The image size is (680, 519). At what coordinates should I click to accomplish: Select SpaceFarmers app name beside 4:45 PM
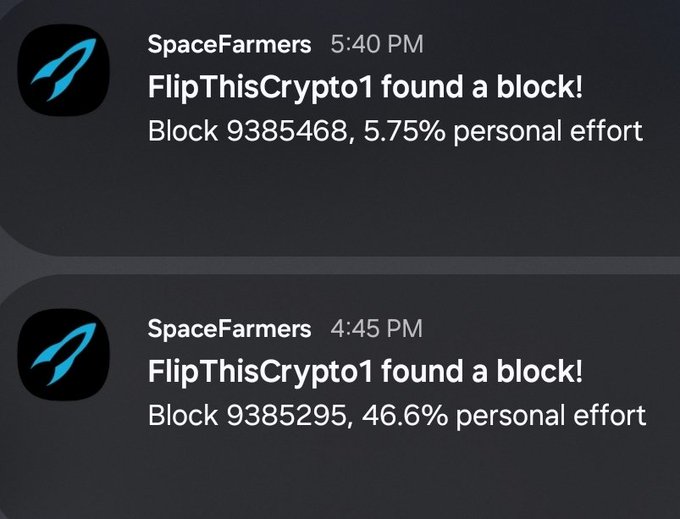coord(229,329)
